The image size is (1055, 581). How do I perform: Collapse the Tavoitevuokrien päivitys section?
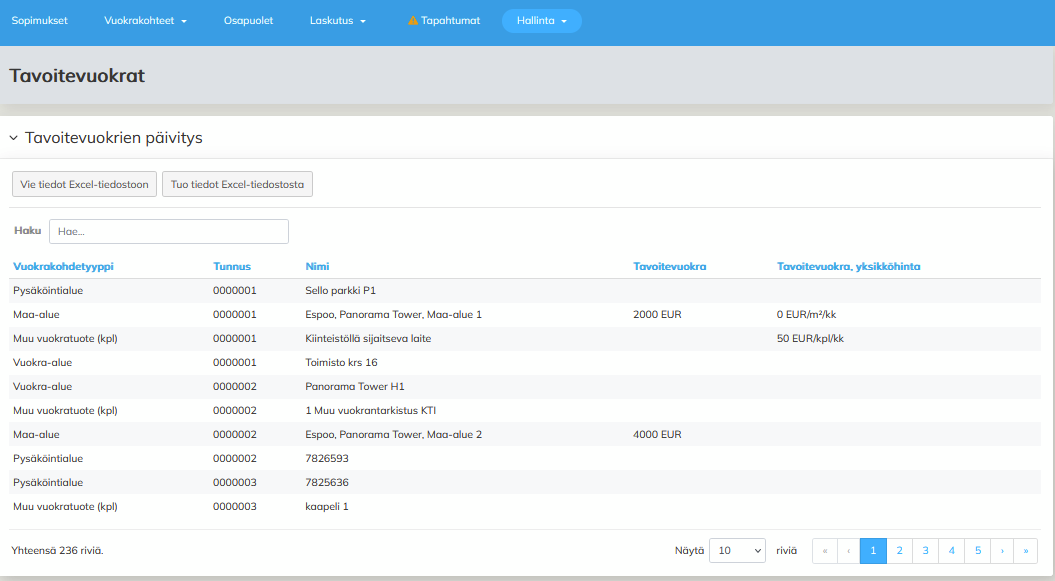coord(14,138)
